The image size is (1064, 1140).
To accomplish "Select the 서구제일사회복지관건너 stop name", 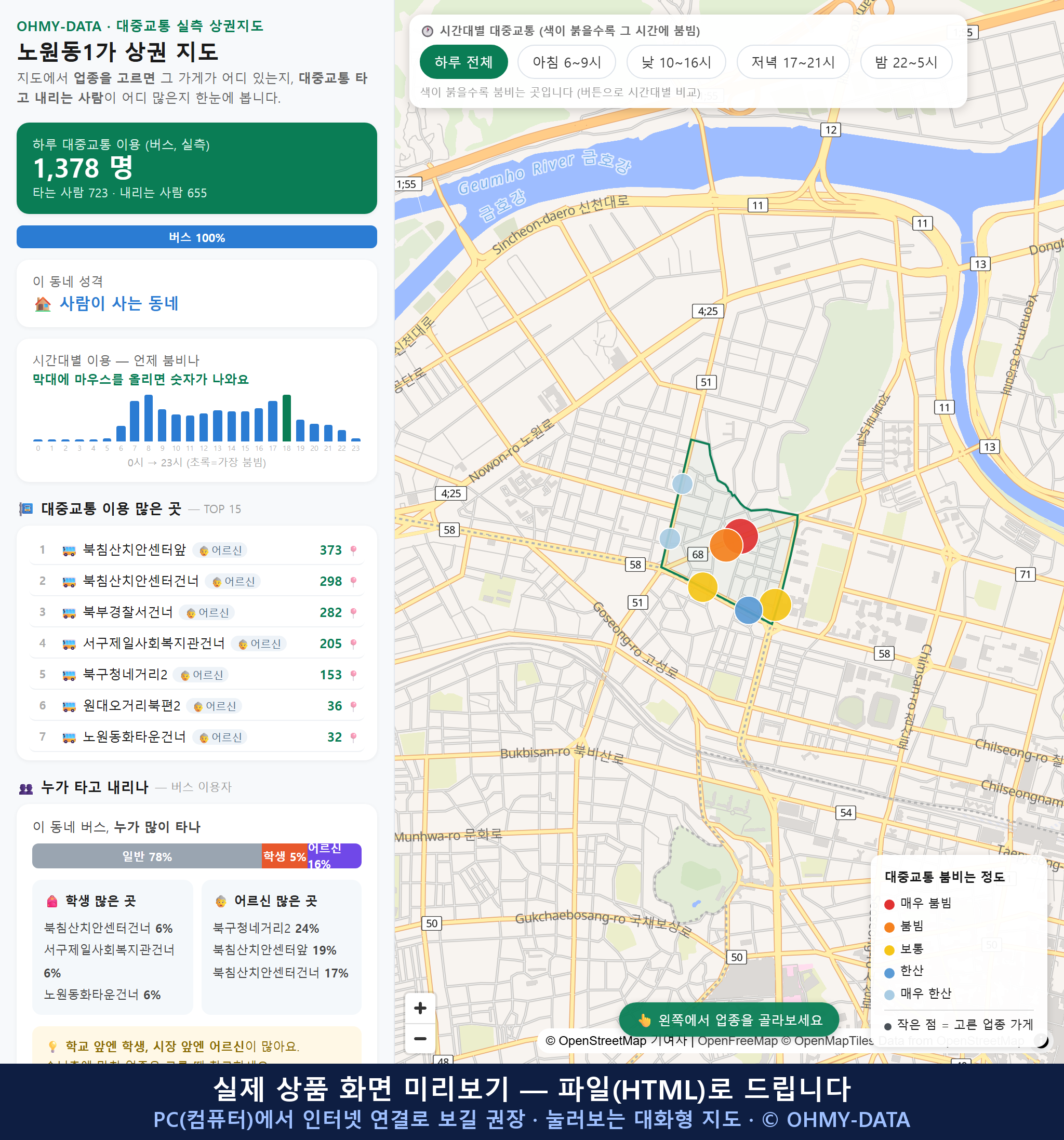I will click(x=154, y=643).
